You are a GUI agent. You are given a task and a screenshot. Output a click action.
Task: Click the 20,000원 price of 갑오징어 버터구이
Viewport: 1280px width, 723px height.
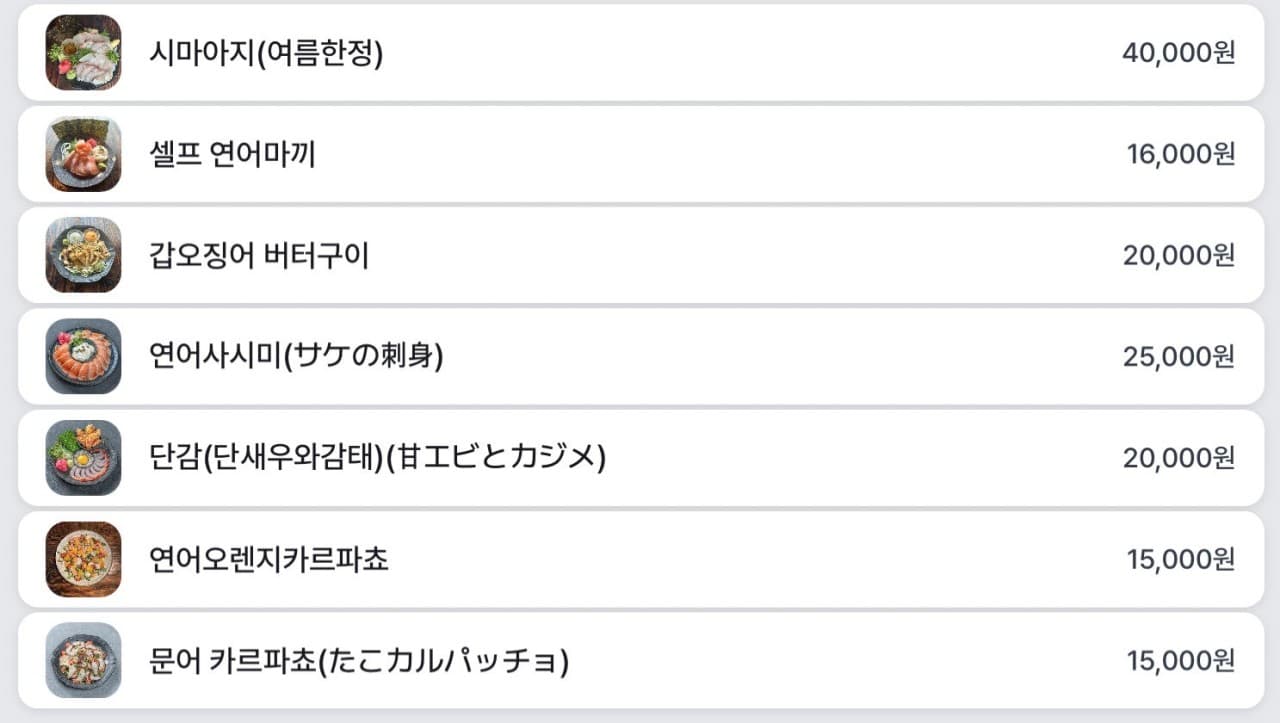[1179, 255]
